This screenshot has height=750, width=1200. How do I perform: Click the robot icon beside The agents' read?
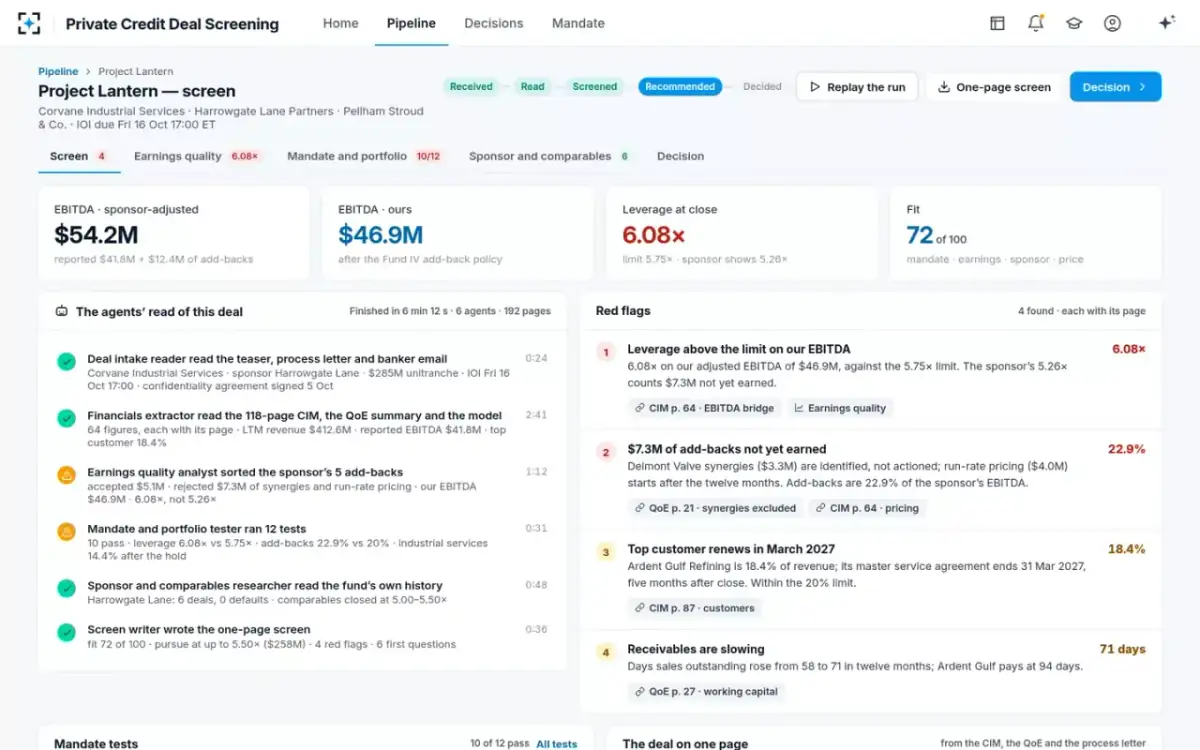(x=62, y=311)
